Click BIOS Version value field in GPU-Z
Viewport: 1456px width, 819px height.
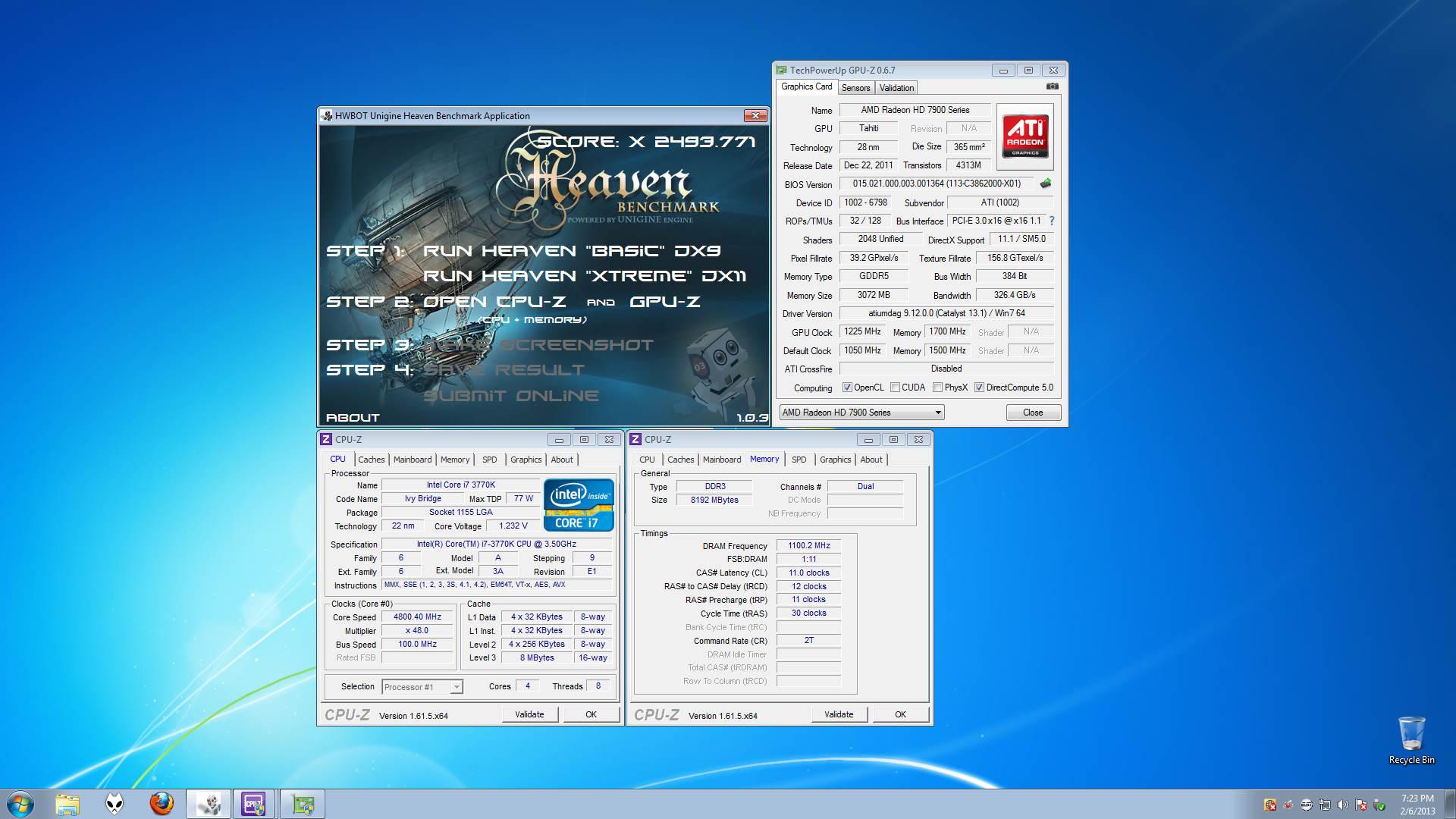(x=936, y=184)
